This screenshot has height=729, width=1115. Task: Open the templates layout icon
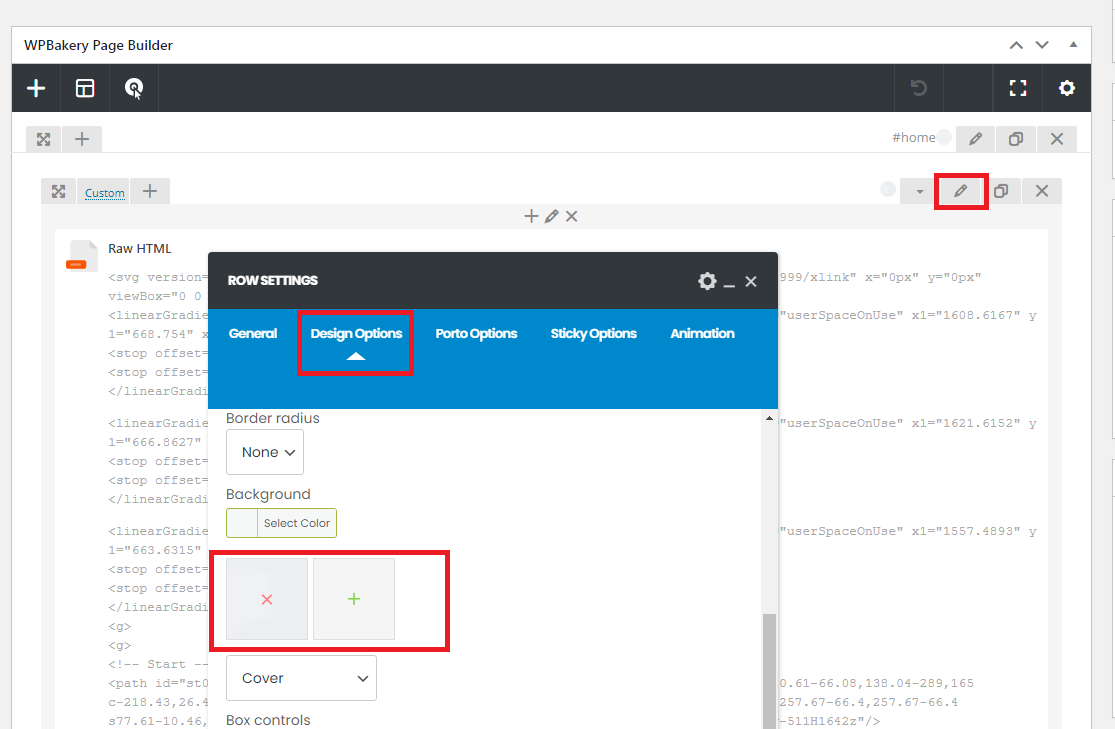pos(85,88)
